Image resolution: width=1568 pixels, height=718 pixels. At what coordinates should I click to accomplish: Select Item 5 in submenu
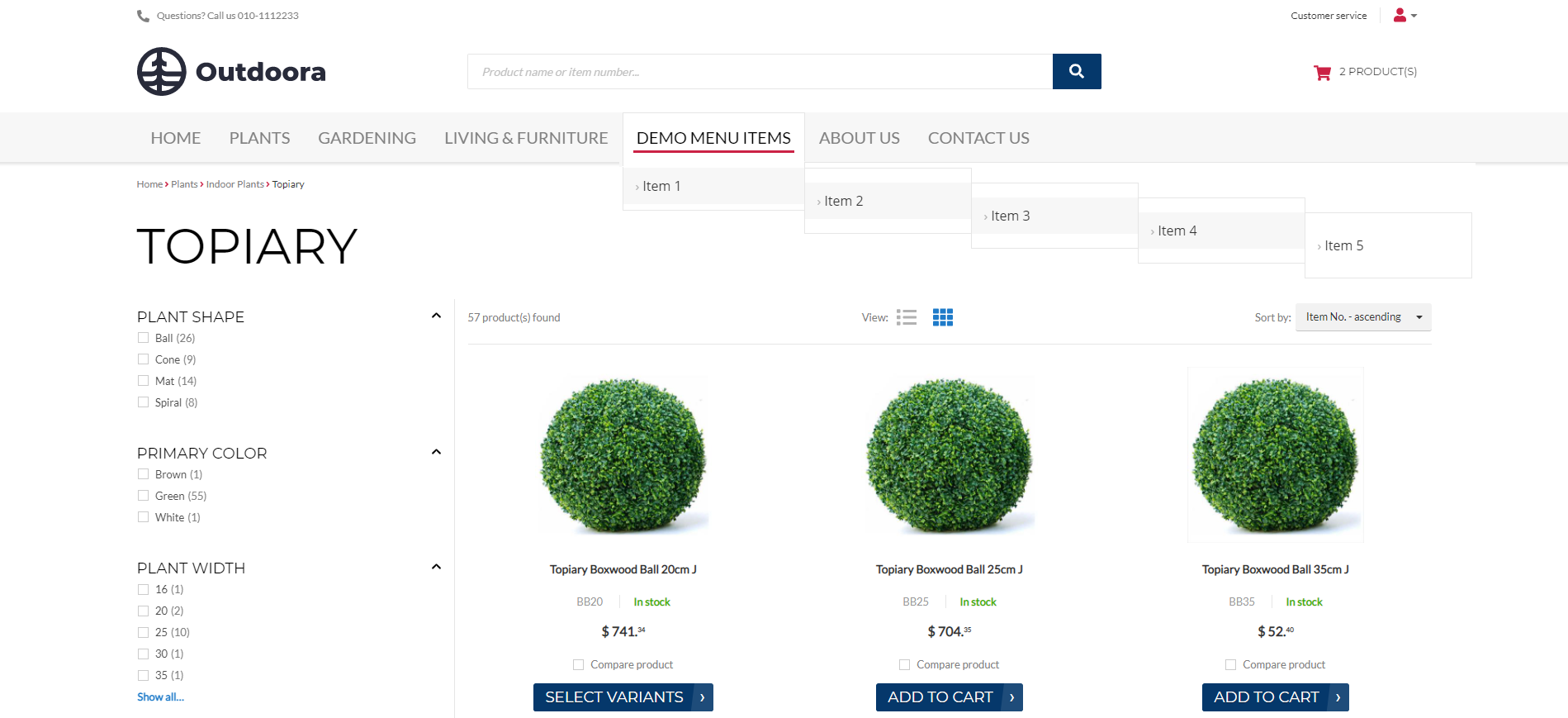pyautogui.click(x=1388, y=245)
